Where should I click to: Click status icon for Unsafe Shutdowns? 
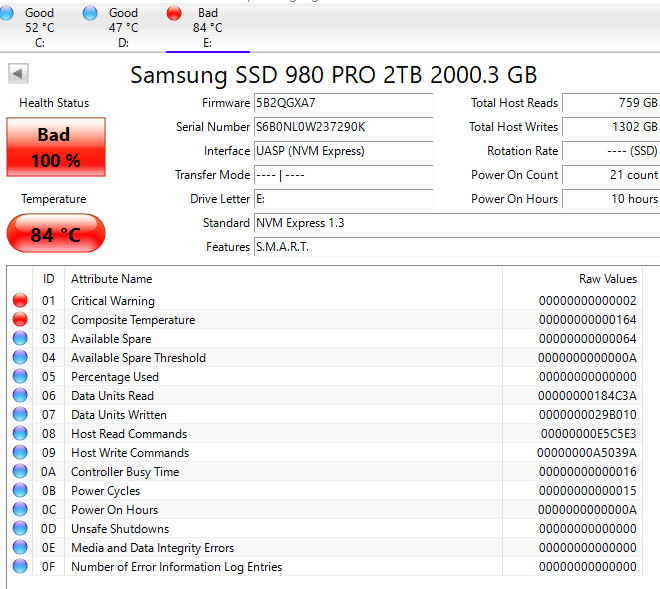click(x=20, y=528)
